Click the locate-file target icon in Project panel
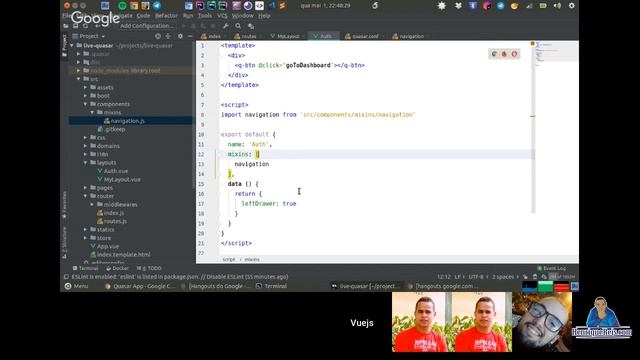This screenshot has height=360, width=640. point(158,36)
